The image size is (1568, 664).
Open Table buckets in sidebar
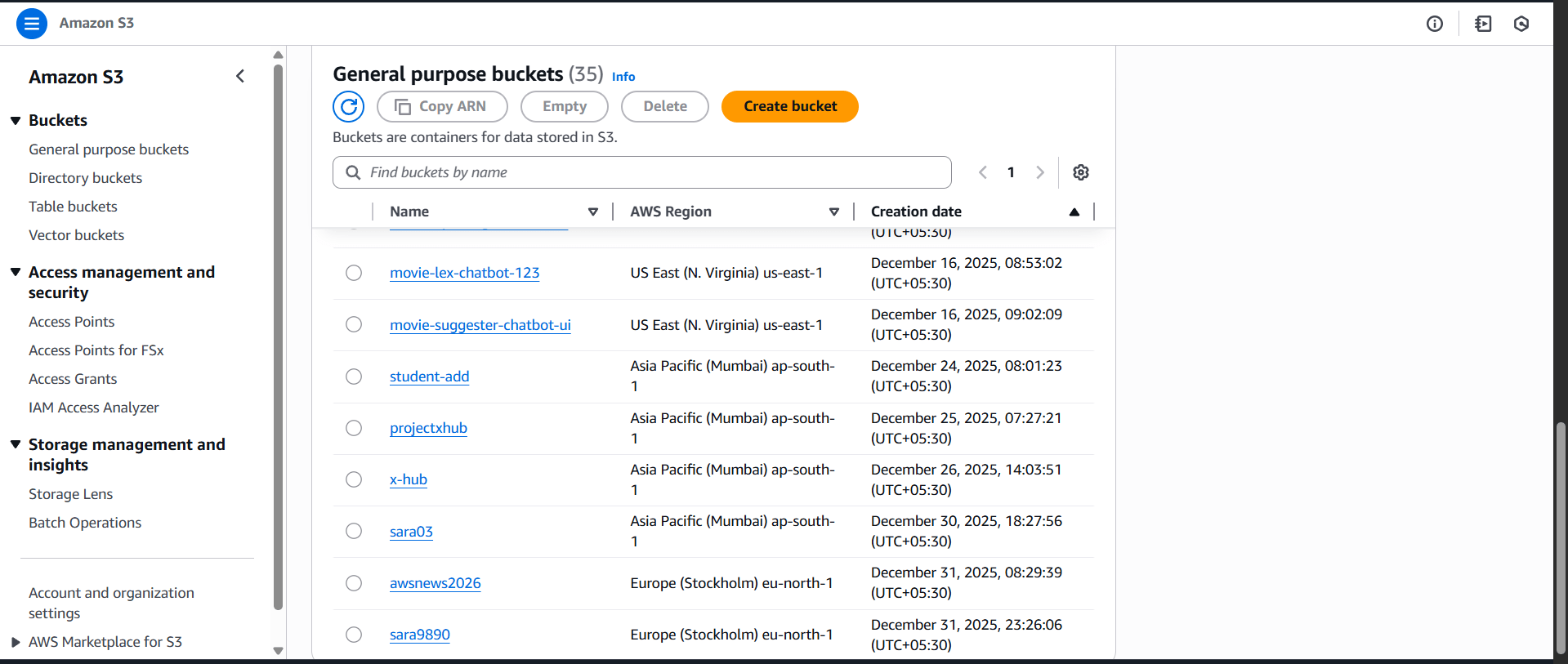click(74, 207)
